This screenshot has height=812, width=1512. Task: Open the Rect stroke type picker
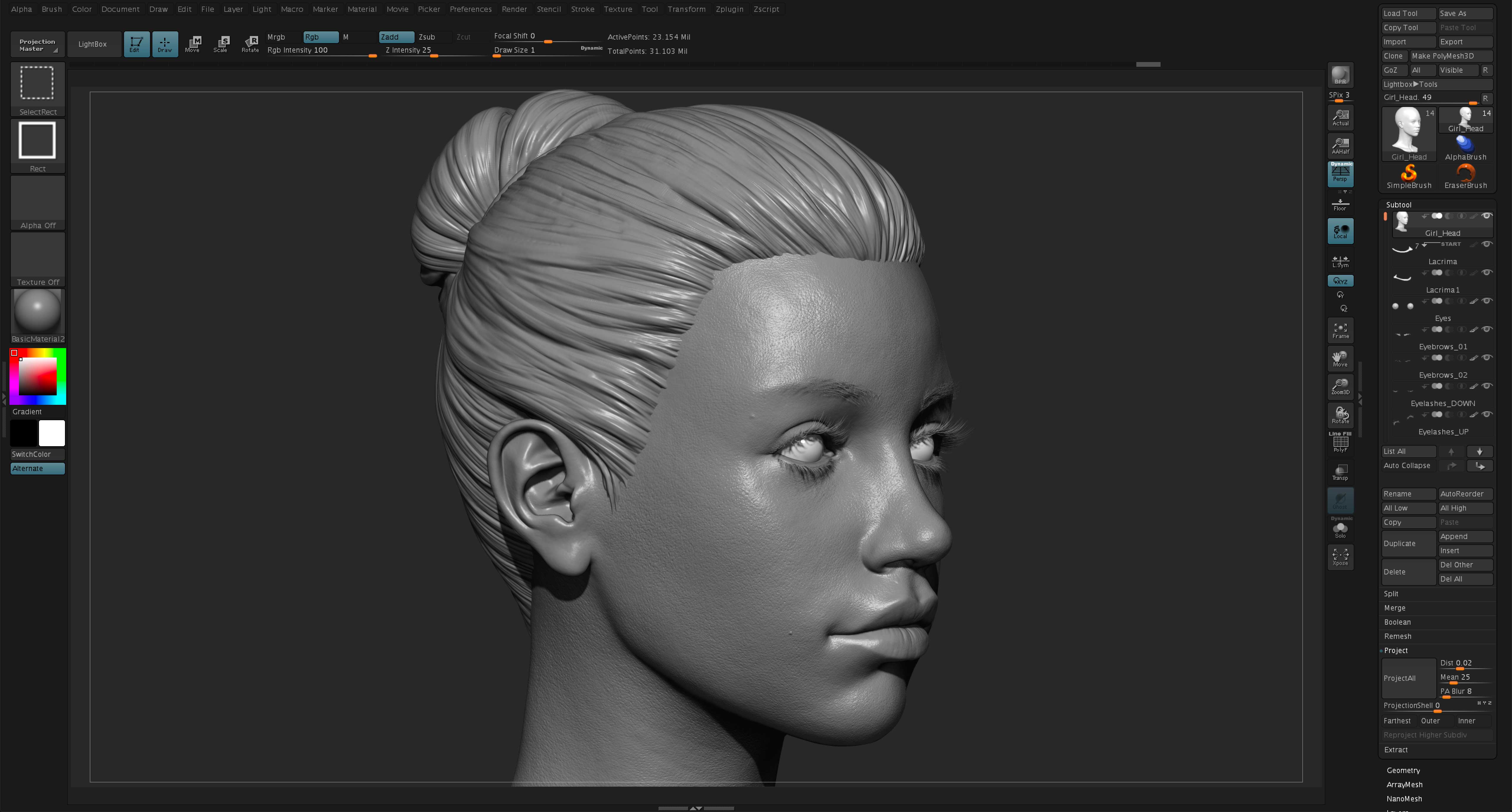38,146
